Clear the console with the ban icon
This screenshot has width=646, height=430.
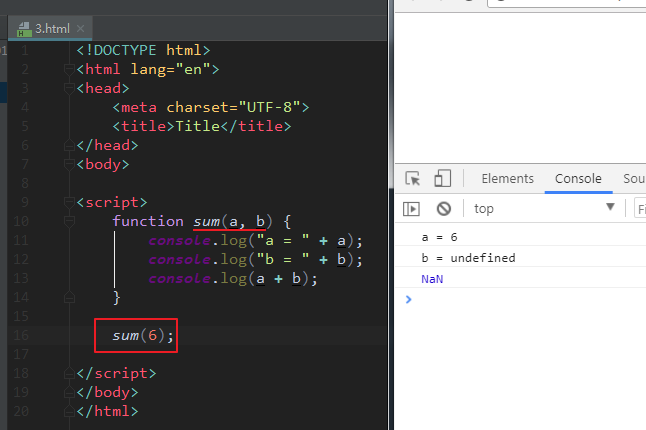444,209
